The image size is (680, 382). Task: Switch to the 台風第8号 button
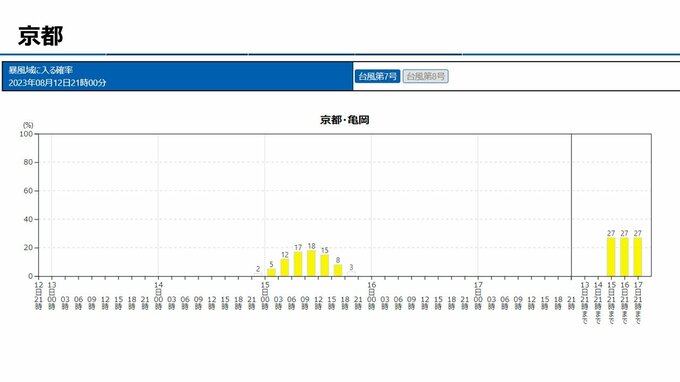tap(425, 76)
